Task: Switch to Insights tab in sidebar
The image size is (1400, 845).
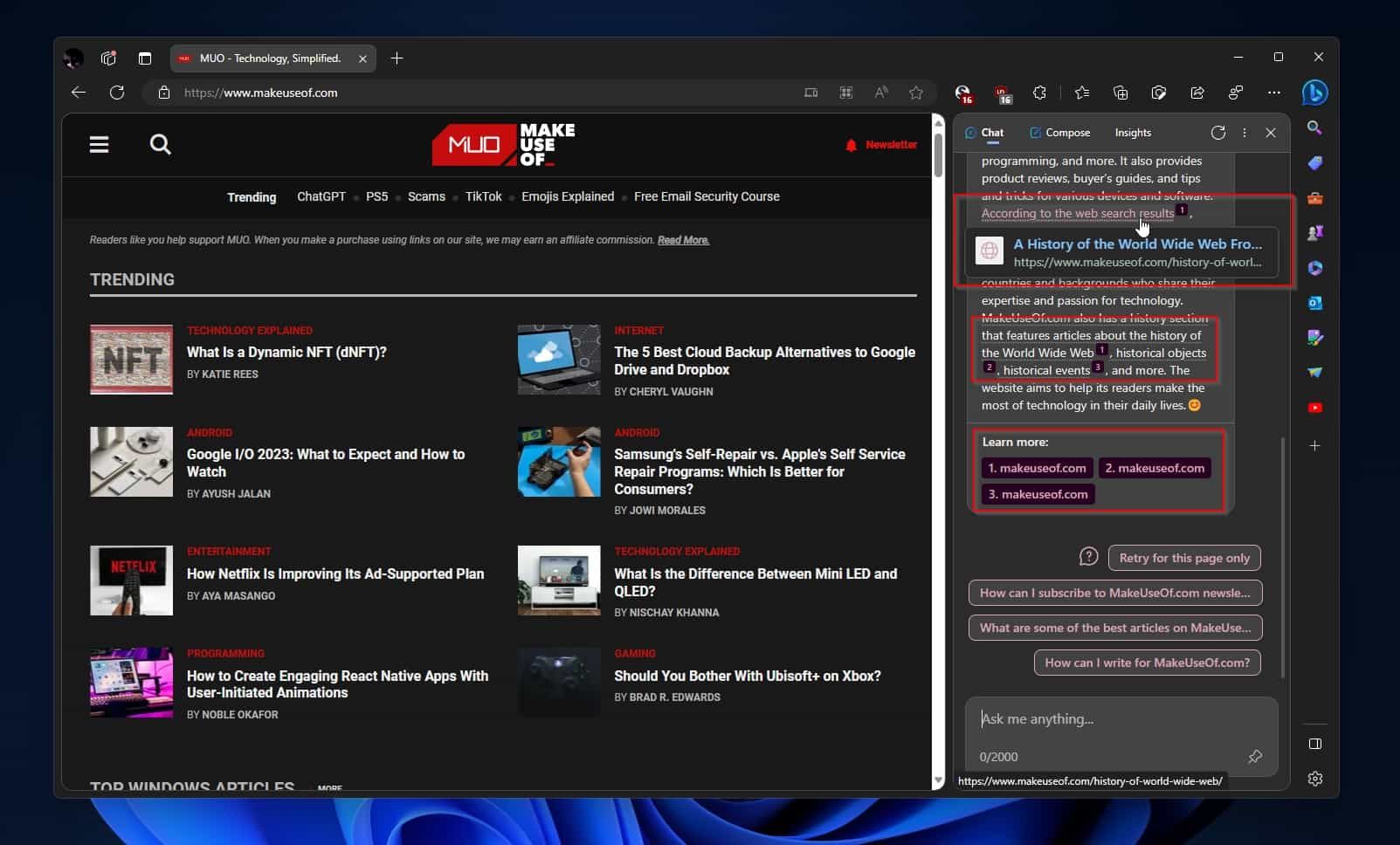Action: coord(1133,133)
